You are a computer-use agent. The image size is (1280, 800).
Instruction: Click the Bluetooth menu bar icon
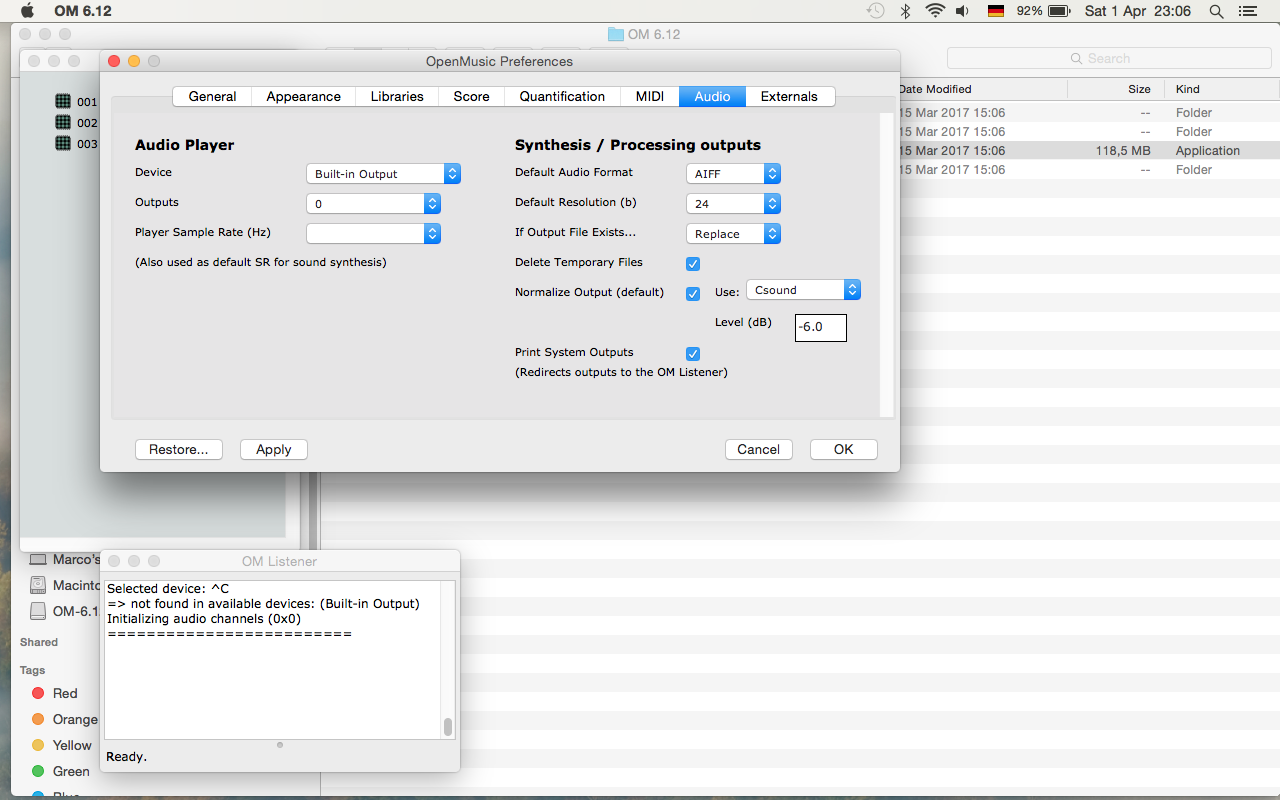click(x=906, y=11)
